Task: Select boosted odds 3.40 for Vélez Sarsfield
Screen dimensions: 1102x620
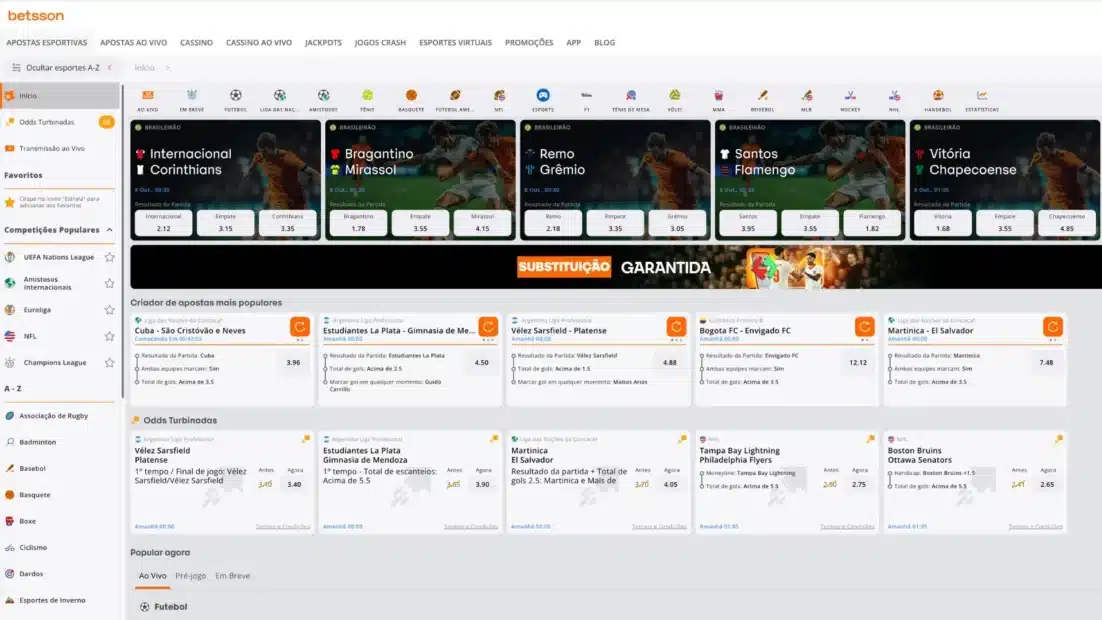Action: pyautogui.click(x=294, y=484)
